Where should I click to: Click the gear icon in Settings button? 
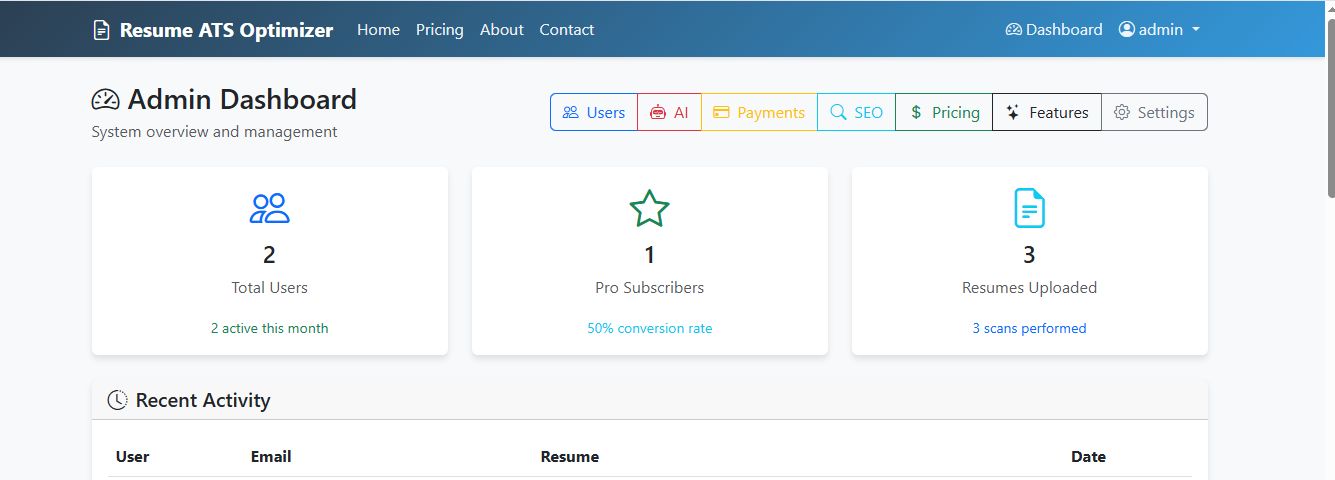click(x=1122, y=112)
